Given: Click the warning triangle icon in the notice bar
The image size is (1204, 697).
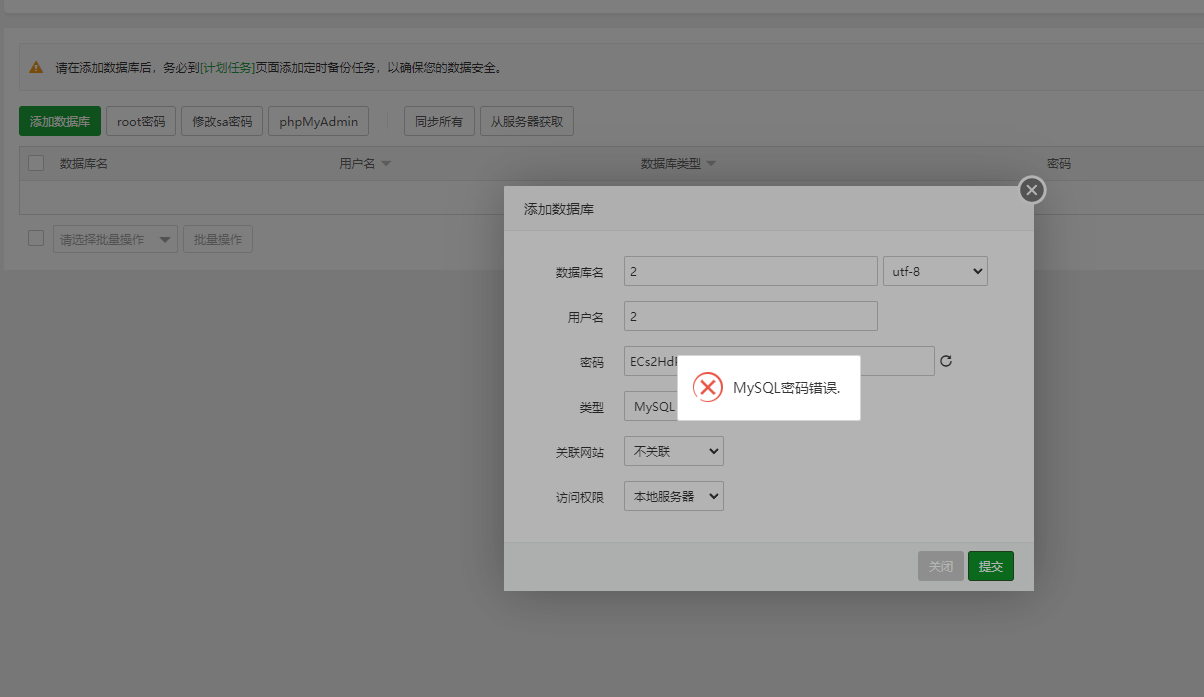Looking at the screenshot, I should click(x=36, y=67).
